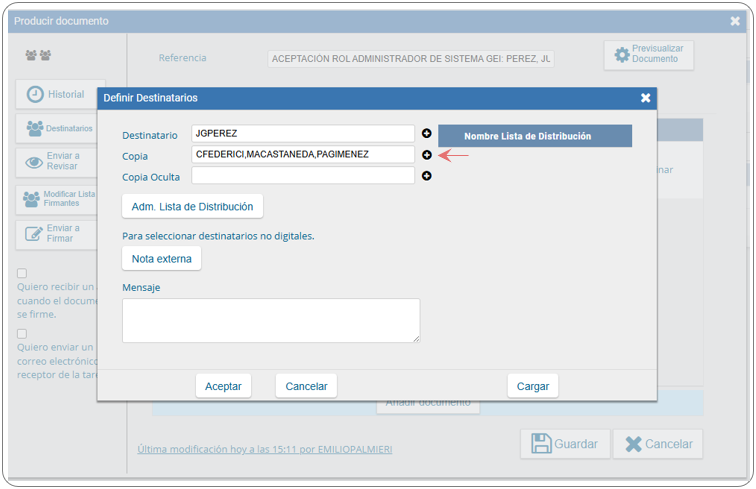Click into the Mensaje text area
Screen dimensions: 756x489
(271, 320)
